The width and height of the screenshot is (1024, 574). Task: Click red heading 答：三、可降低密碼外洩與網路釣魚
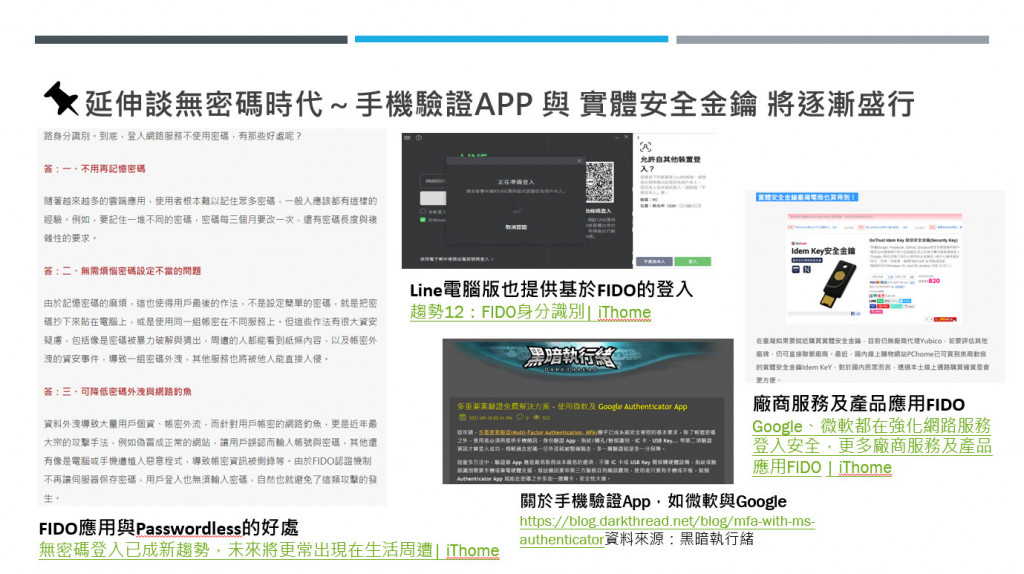[x=118, y=392]
